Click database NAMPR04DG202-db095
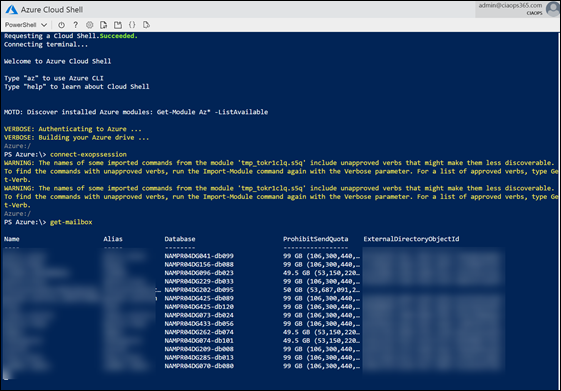 pyautogui.click(x=199, y=290)
